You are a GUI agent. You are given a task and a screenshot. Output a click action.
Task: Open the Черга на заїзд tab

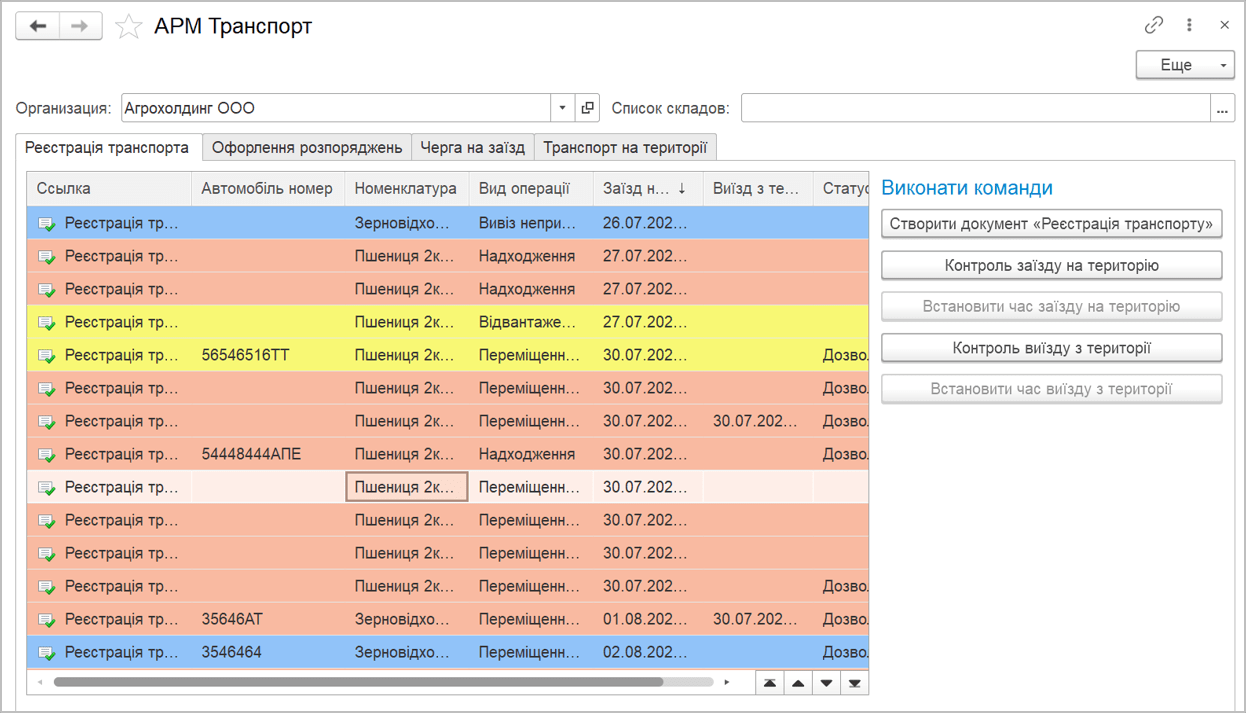click(x=472, y=148)
